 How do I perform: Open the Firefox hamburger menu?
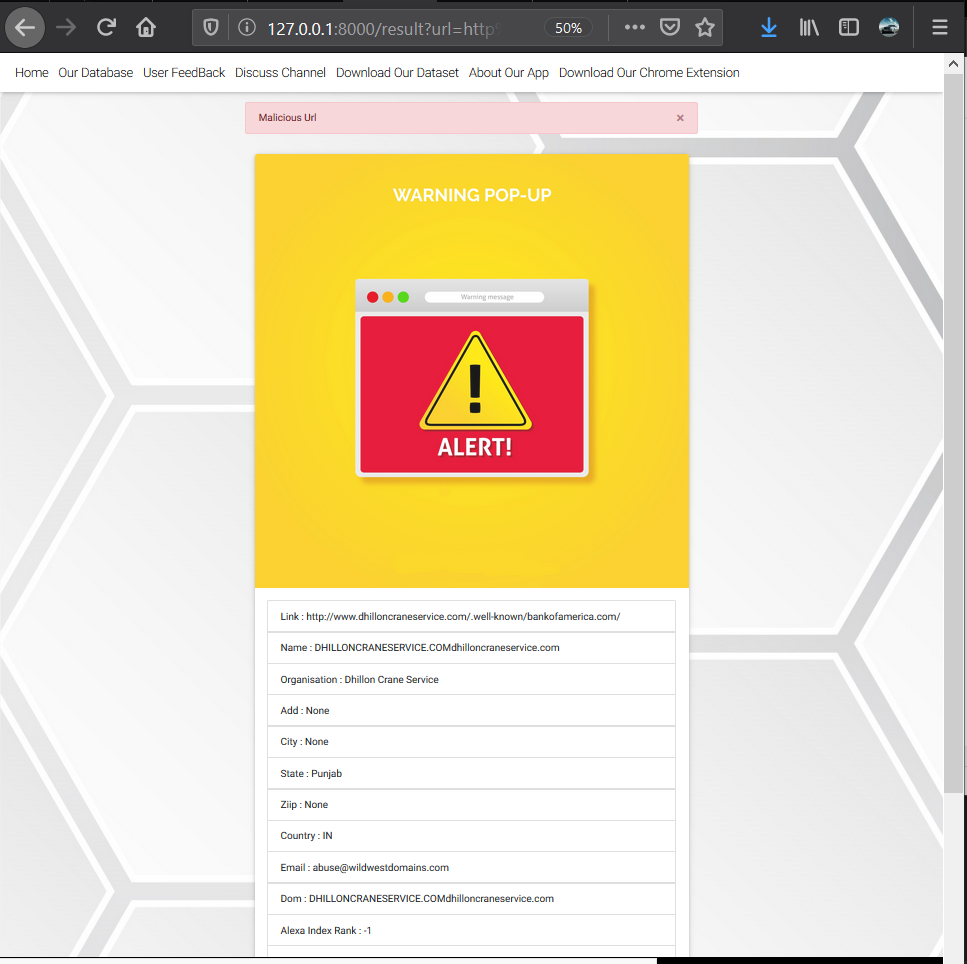[x=939, y=28]
